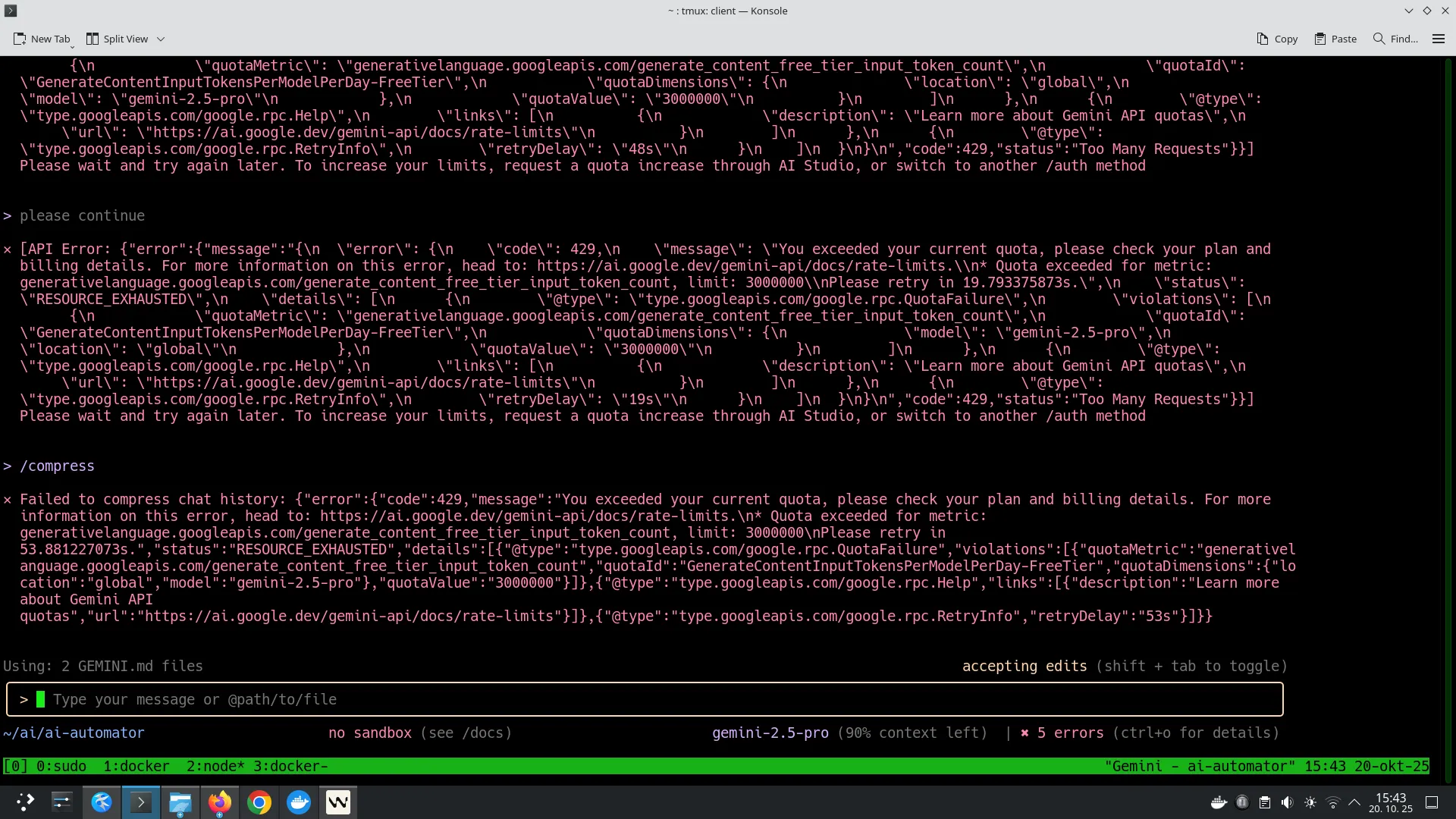Open Google Chrome from the taskbar
Image resolution: width=1456 pixels, height=819 pixels.
coord(259,802)
